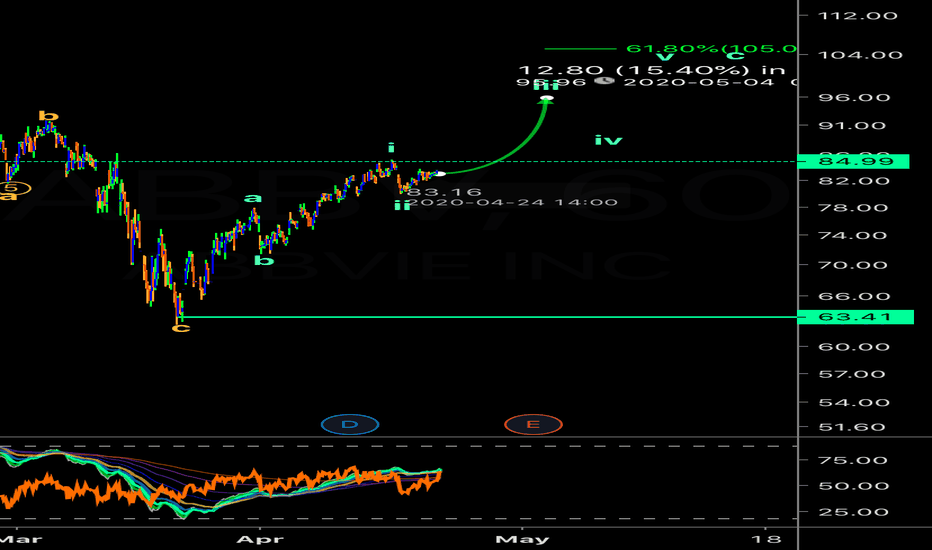Select the green ii wave label
Screen dimensions: 932x550
tap(402, 205)
